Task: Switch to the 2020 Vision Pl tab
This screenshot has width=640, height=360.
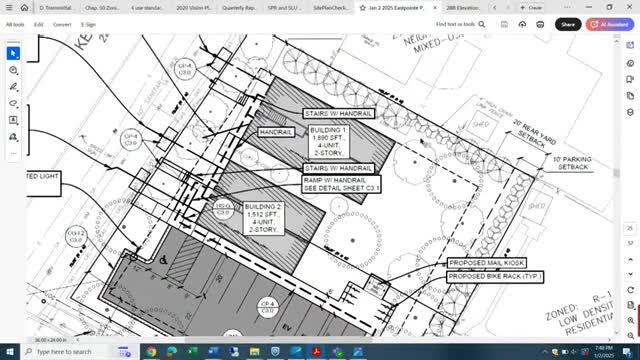Action: (194, 8)
